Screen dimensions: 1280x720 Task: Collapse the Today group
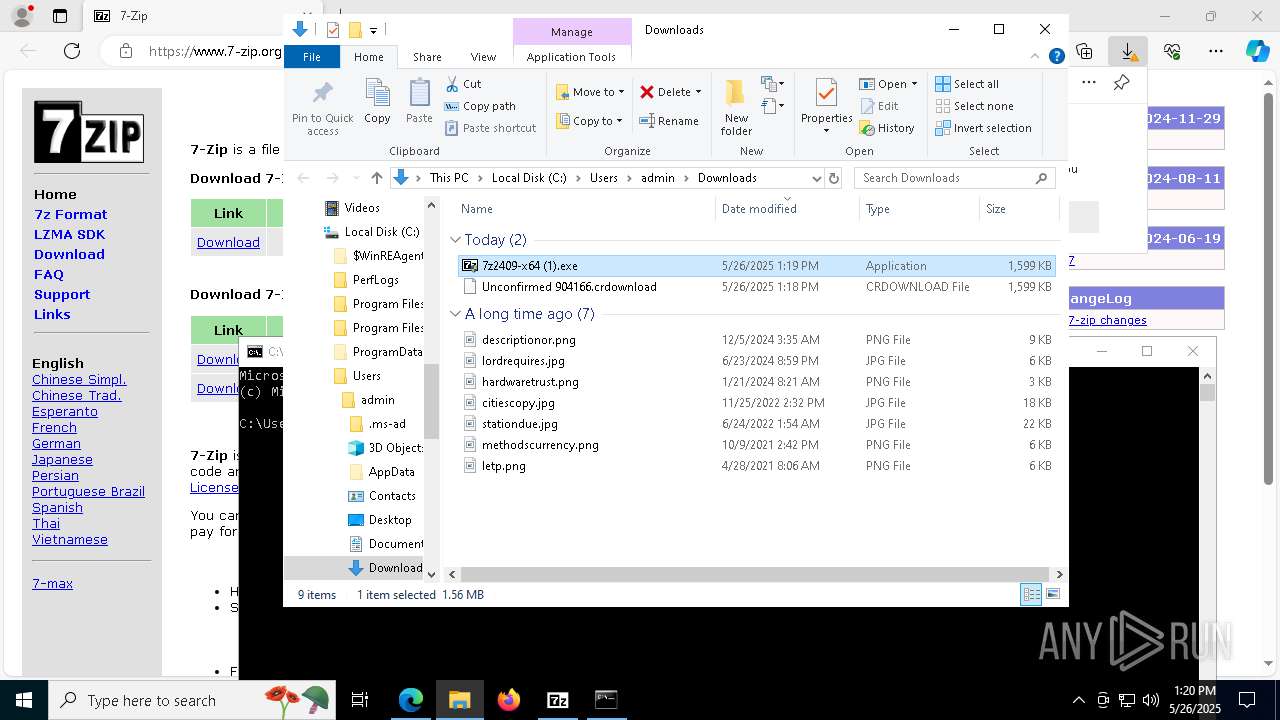pos(455,240)
